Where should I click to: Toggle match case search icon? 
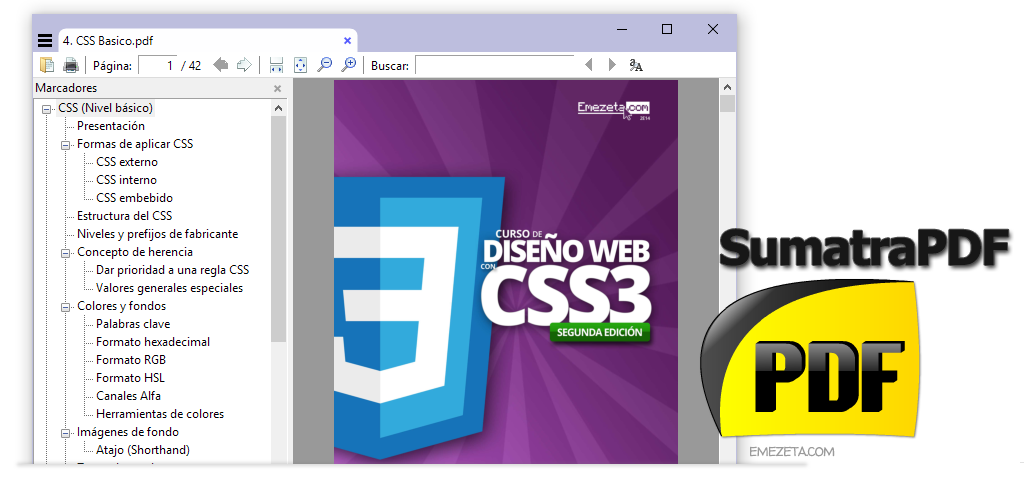[x=636, y=65]
